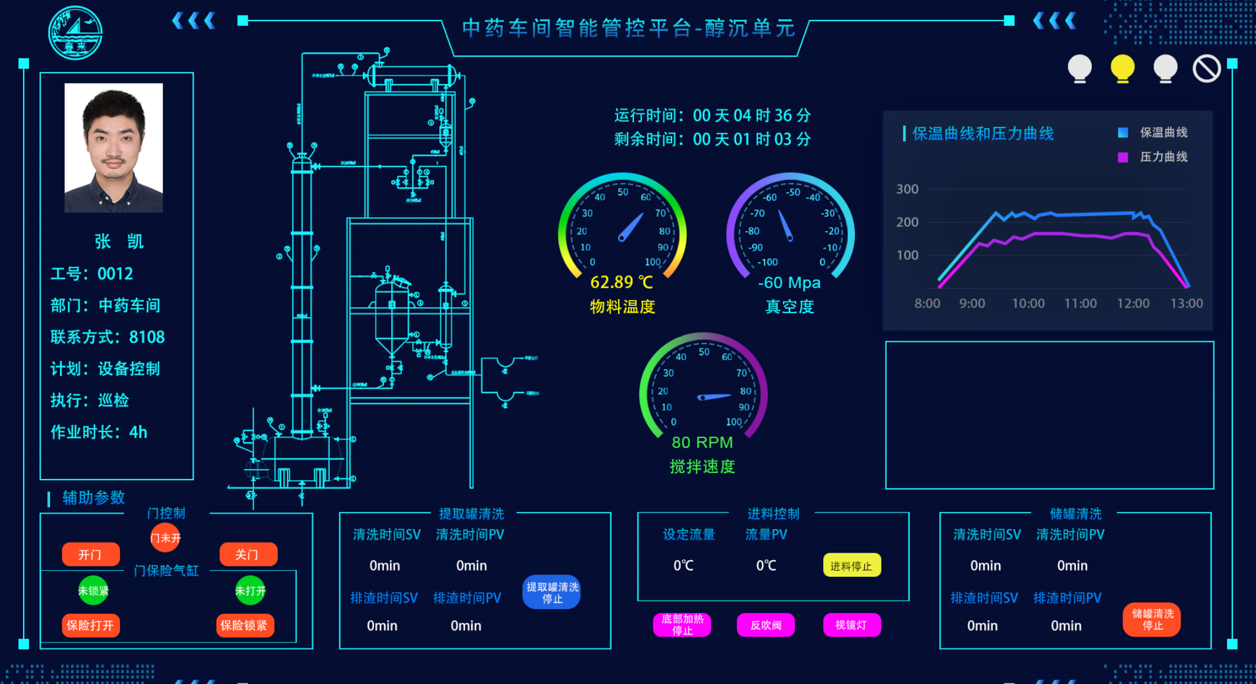Select the 设定流量 value field

[x=684, y=566]
